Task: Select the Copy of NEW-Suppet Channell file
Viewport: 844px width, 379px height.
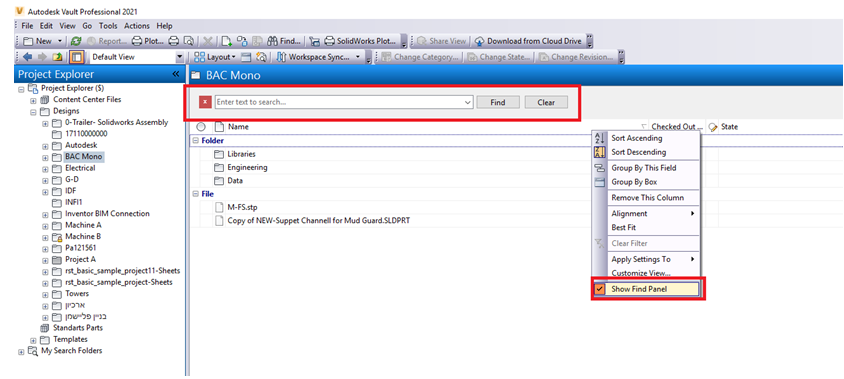Action: coord(319,221)
